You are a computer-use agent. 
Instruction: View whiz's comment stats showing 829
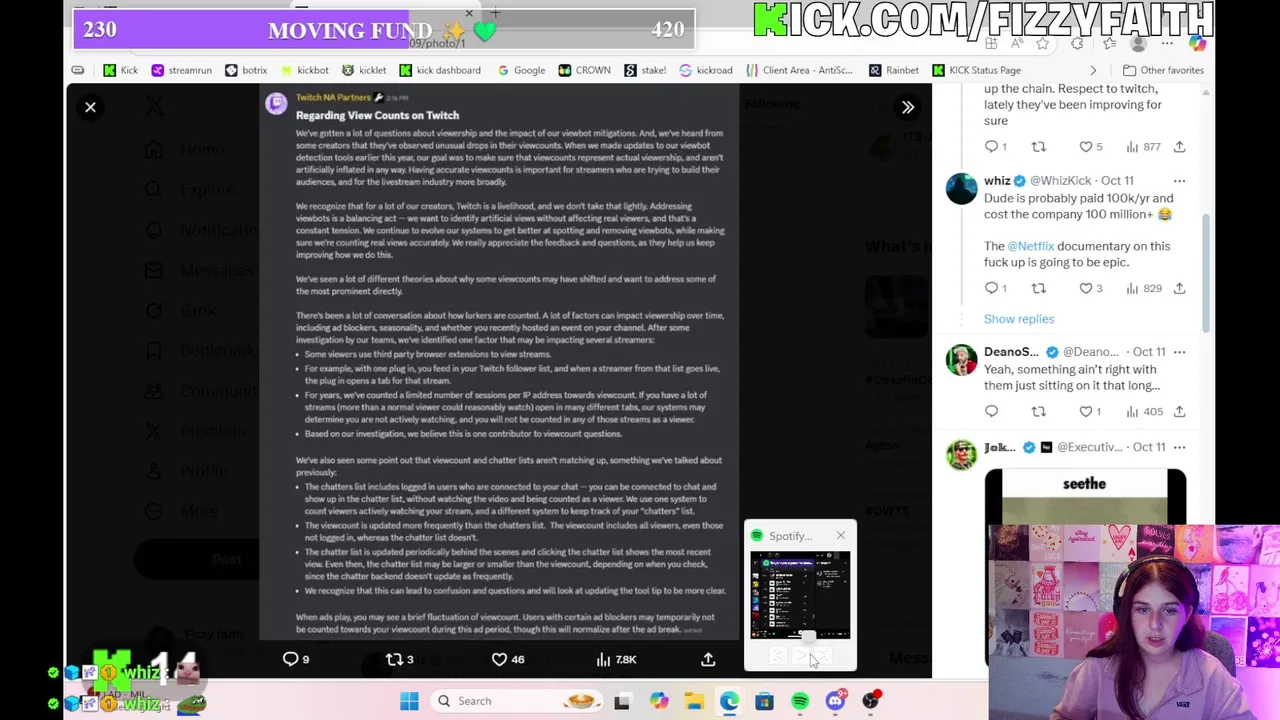click(x=1143, y=288)
